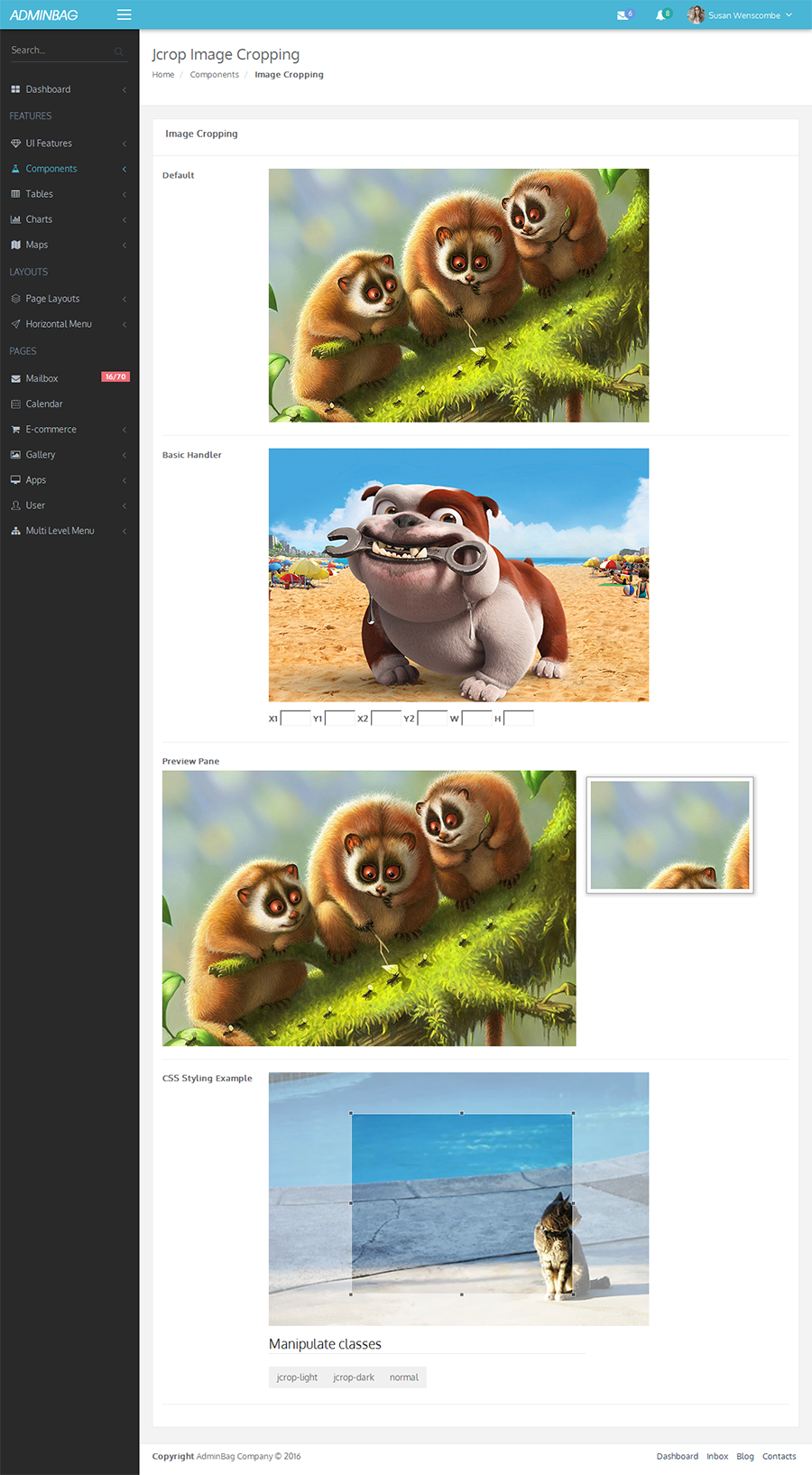Screen dimensions: 812x1475
Task: Collapse the Components submenu chevron
Action: (x=125, y=169)
